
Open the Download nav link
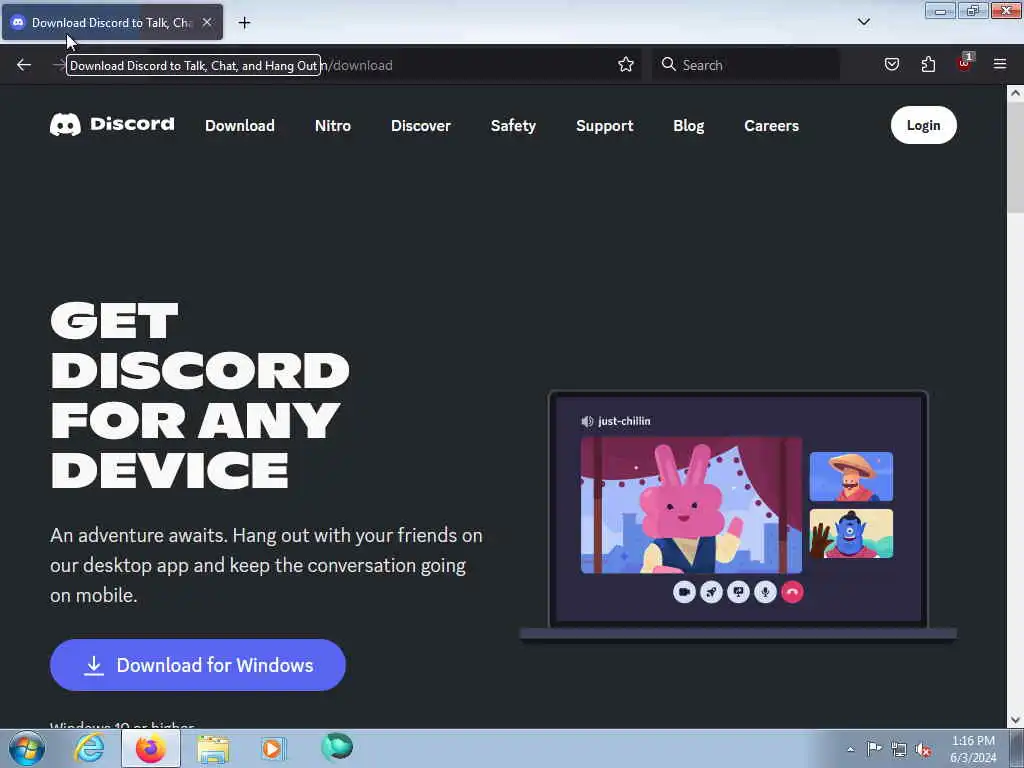(240, 125)
